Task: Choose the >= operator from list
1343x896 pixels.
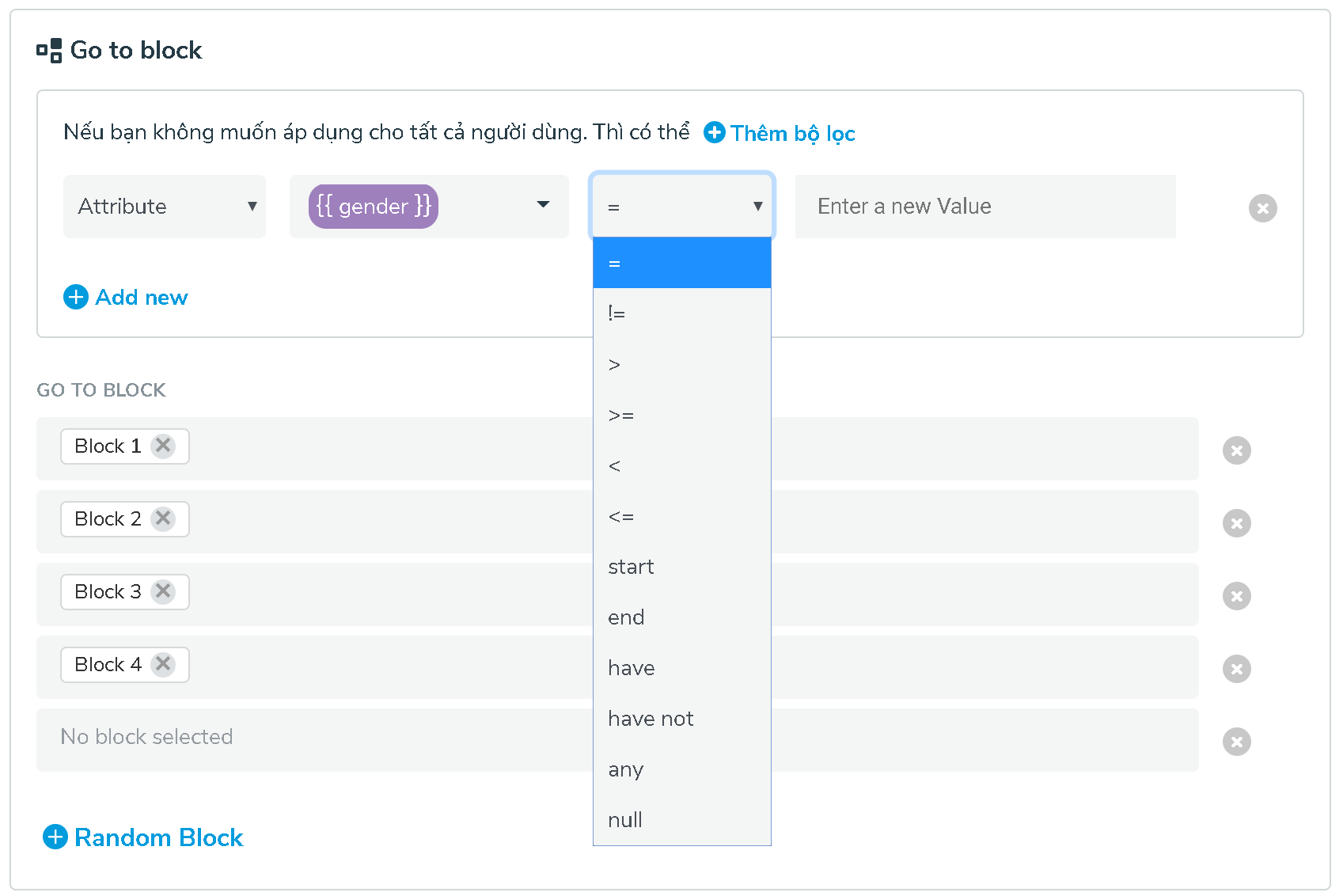Action: (681, 415)
